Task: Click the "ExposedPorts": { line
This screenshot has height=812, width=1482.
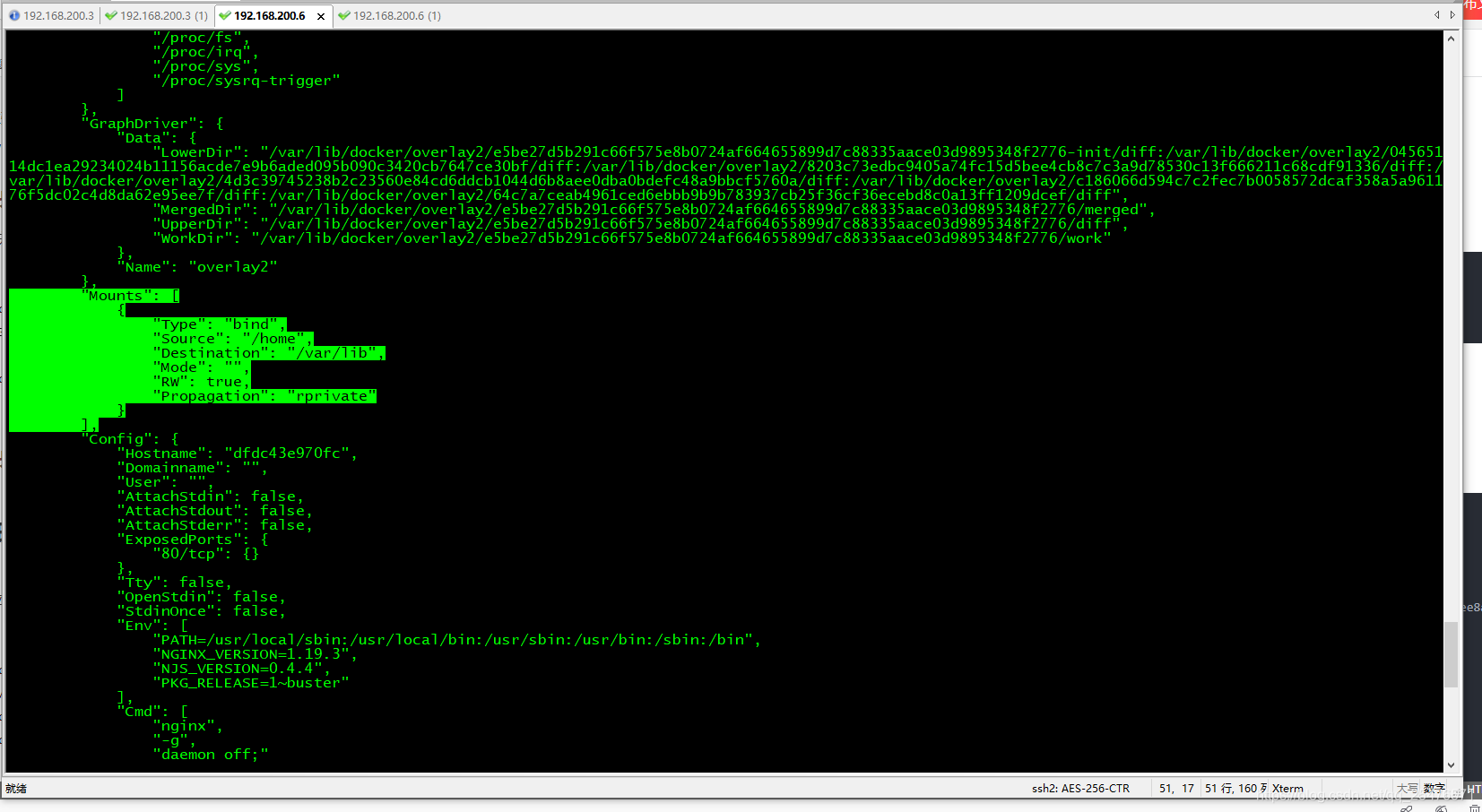Action: pos(193,540)
